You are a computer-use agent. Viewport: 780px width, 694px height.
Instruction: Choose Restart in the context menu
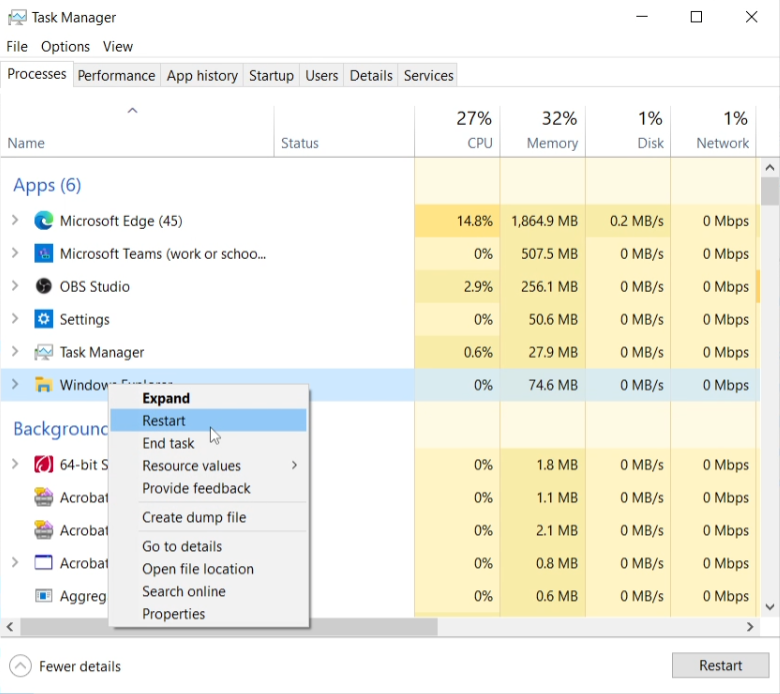click(x=208, y=420)
